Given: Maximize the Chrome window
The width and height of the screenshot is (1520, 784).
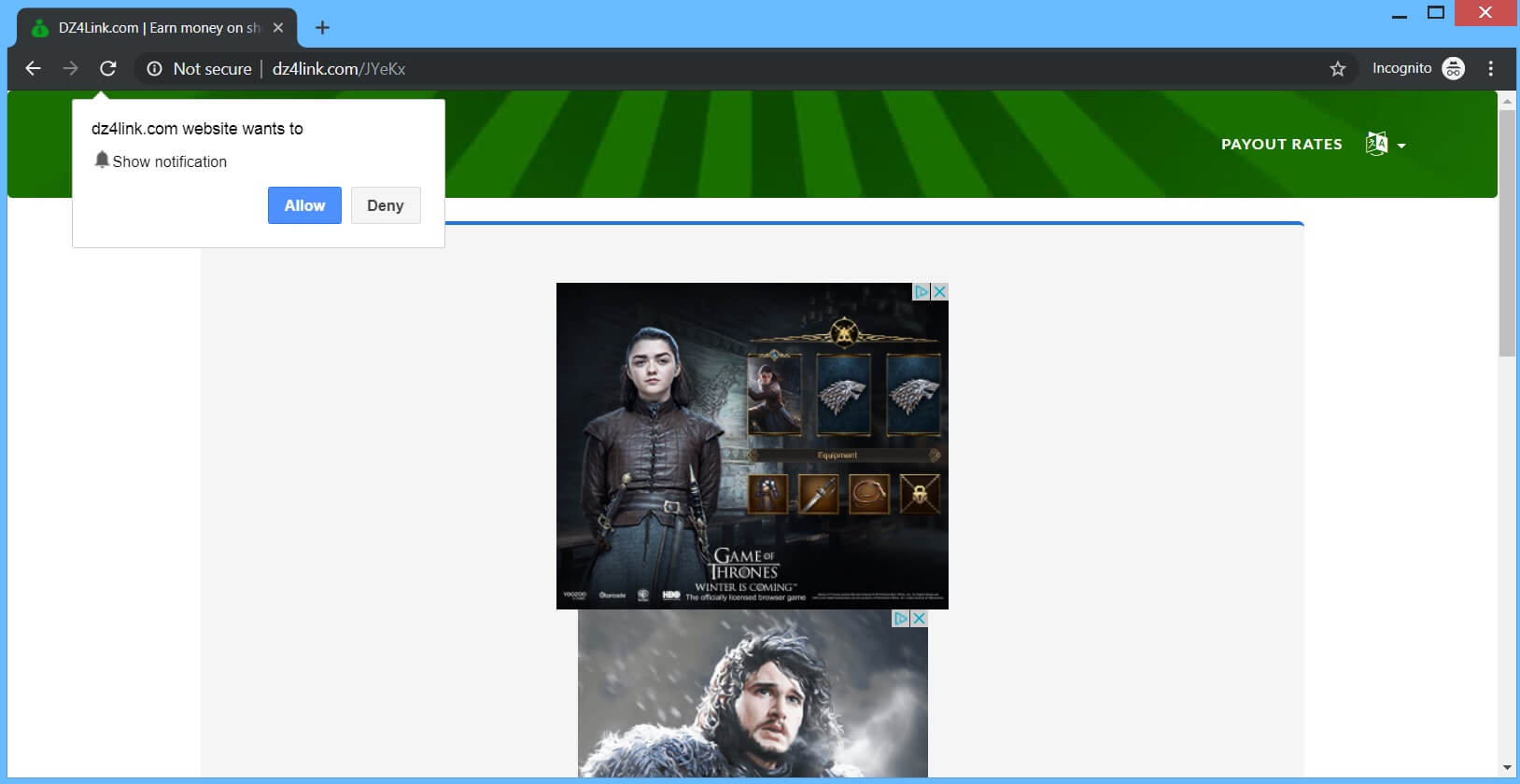Looking at the screenshot, I should pyautogui.click(x=1436, y=13).
